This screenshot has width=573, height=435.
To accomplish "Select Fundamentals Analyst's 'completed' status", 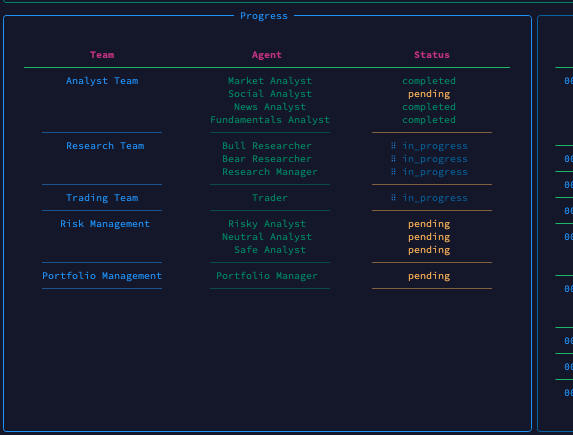I will click(429, 120).
